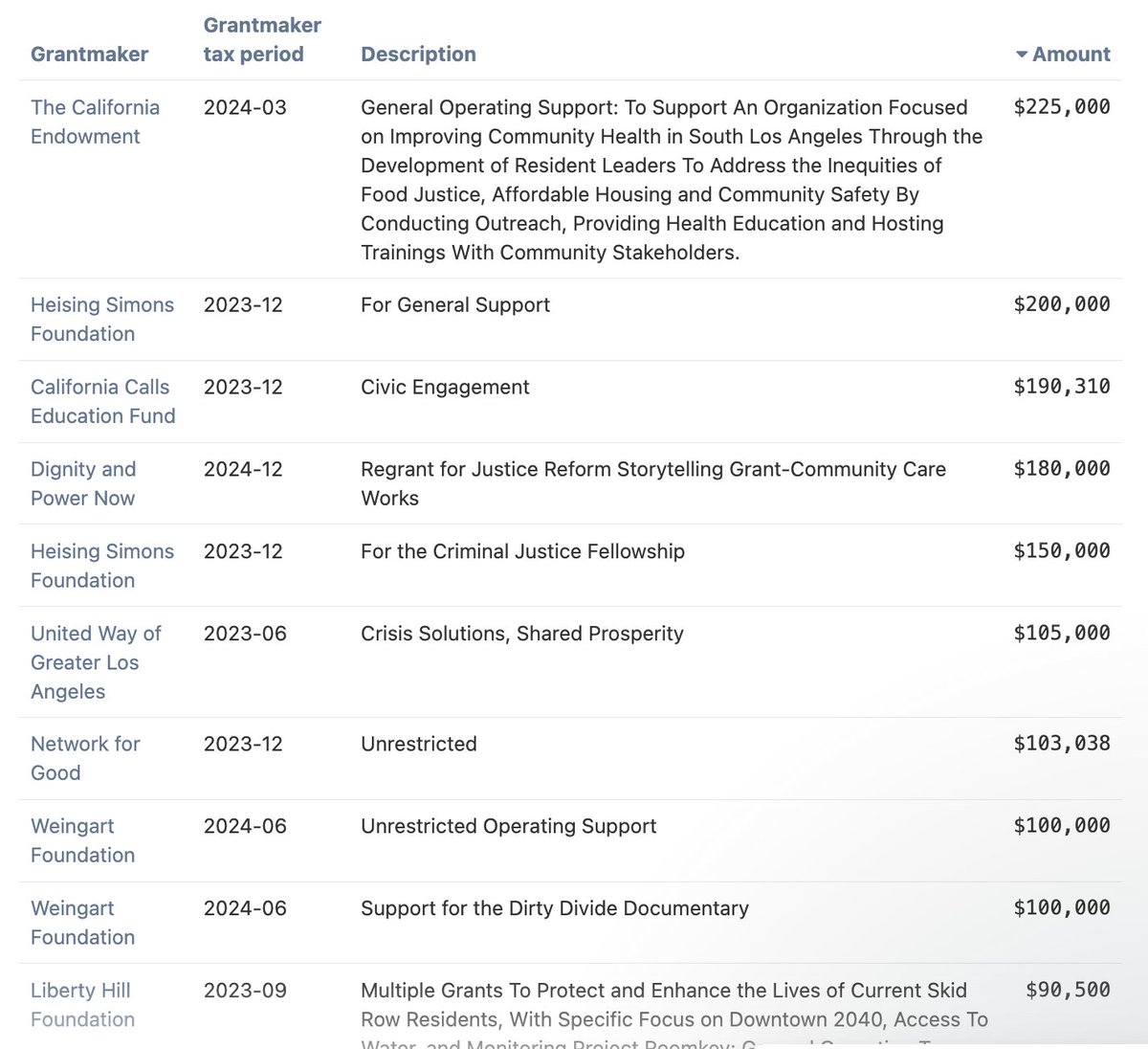The height and width of the screenshot is (1049, 1148).
Task: Open the Liberty Hill Foundation link
Action: tap(82, 1004)
